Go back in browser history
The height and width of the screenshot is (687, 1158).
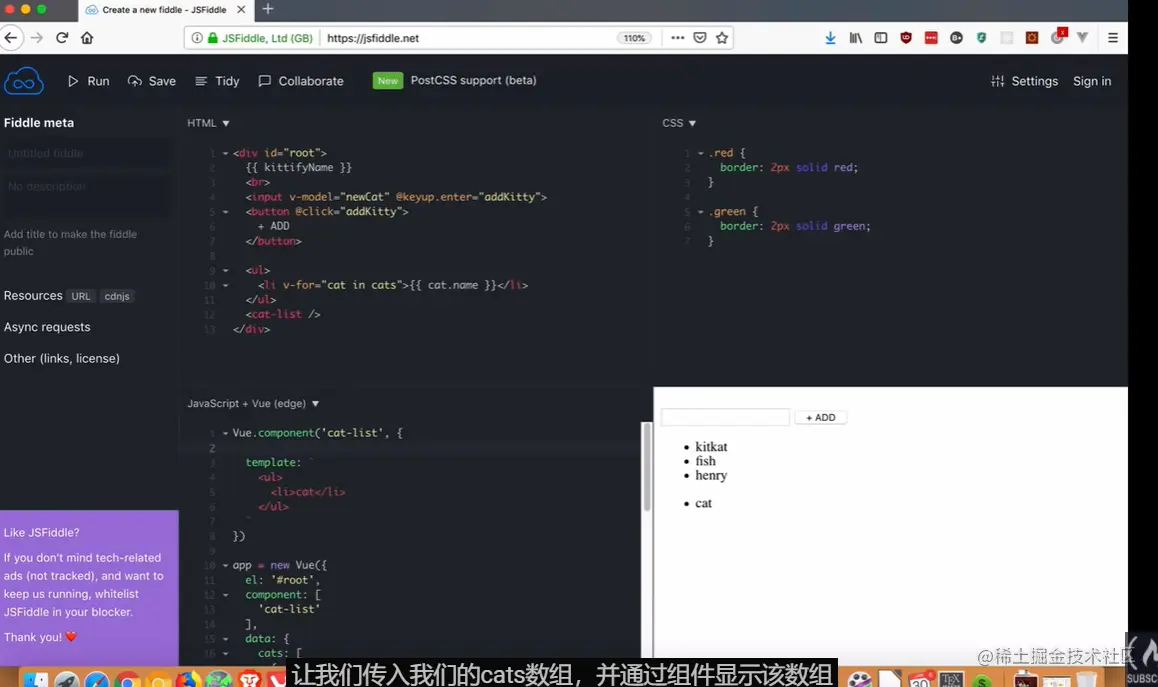[11, 38]
